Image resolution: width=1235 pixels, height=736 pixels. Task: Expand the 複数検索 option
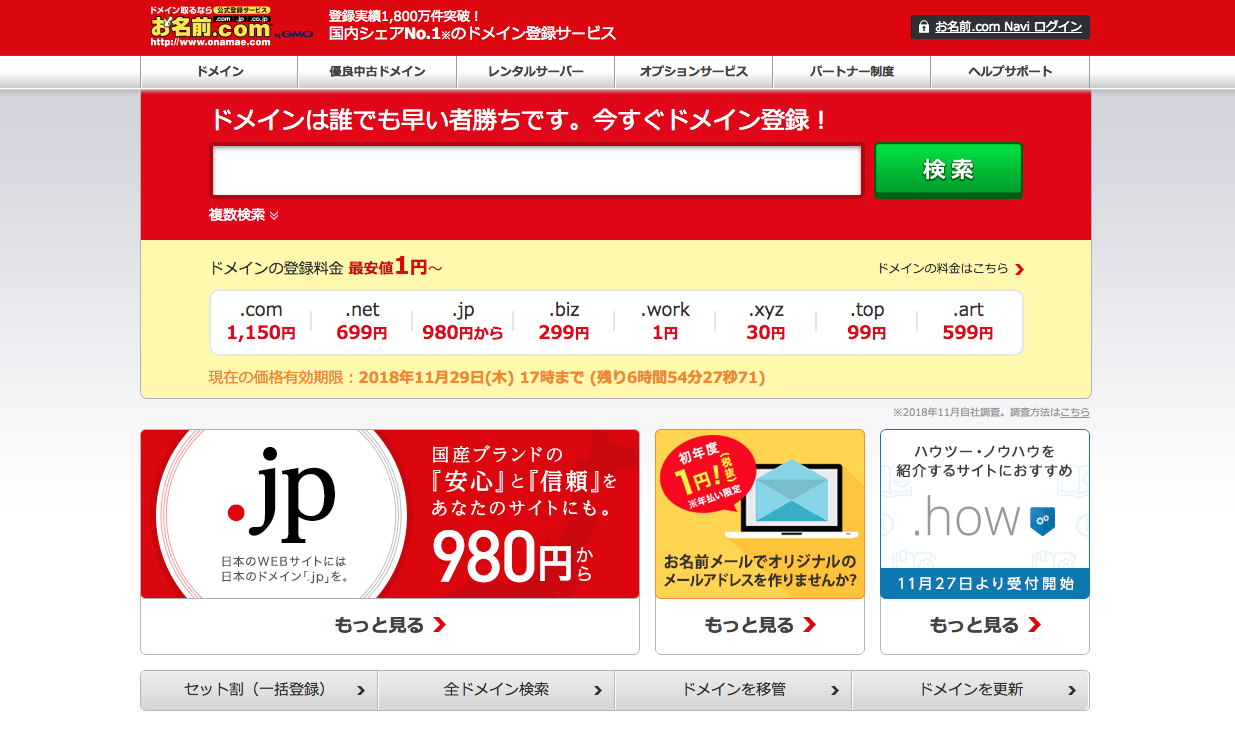[243, 215]
